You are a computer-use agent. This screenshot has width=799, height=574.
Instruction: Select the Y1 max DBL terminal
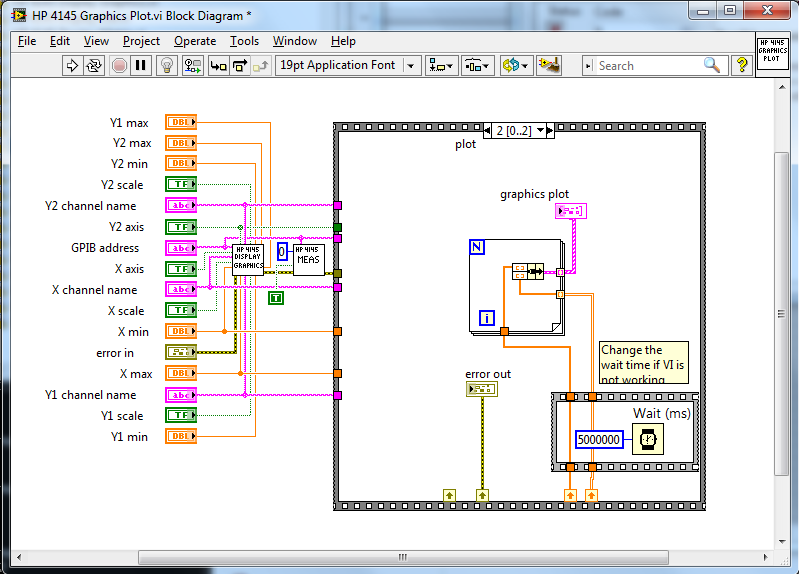coord(181,122)
